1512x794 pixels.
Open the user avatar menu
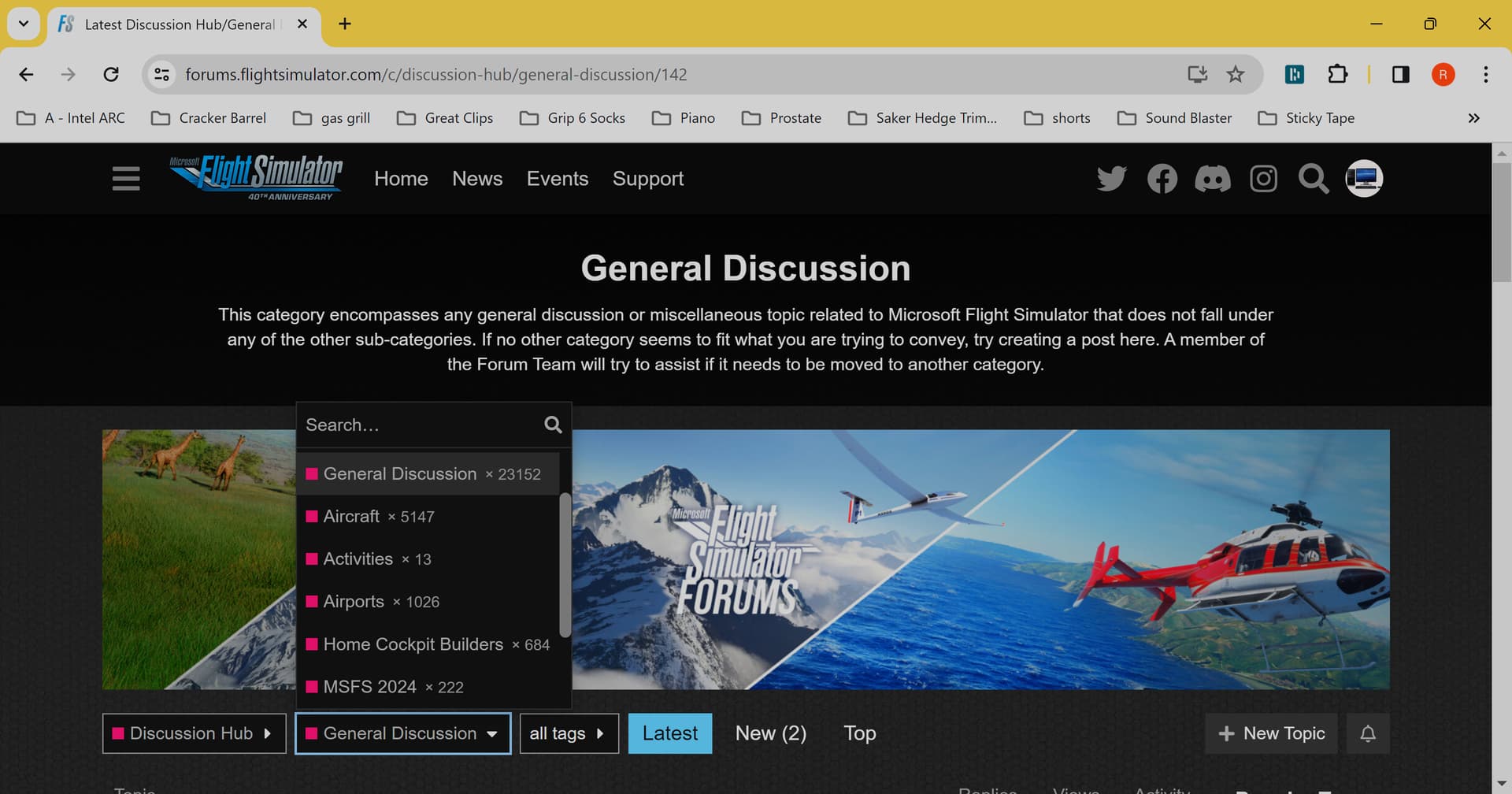pyautogui.click(x=1364, y=179)
